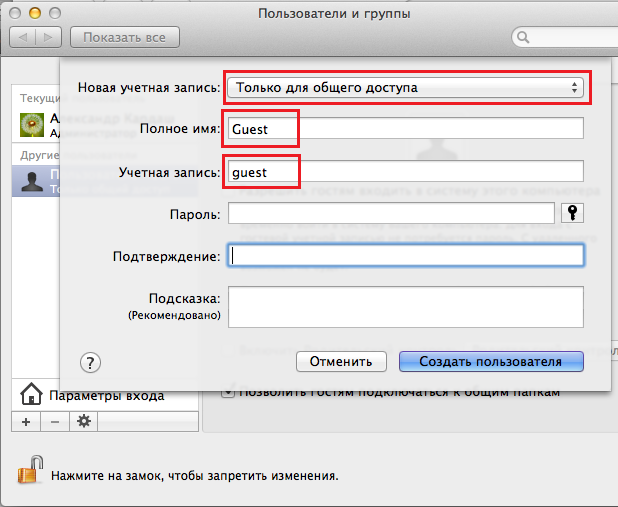
Task: Click the Полное имя field containing Guest
Action: (x=406, y=129)
